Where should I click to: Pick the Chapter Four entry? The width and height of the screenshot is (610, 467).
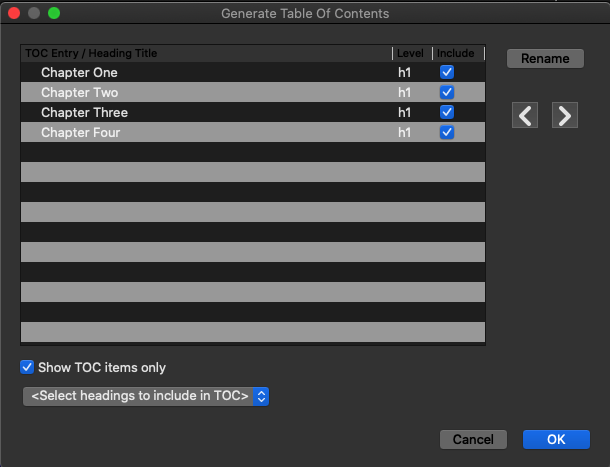pyautogui.click(x=82, y=132)
